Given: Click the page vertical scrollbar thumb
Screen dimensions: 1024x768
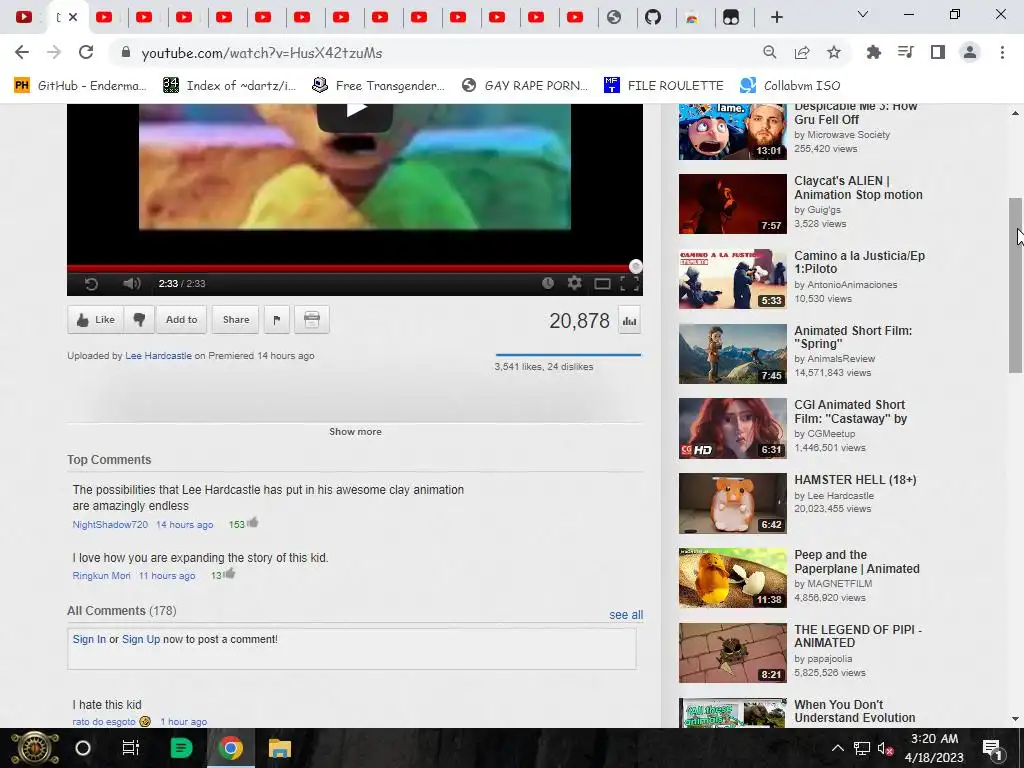Looking at the screenshot, I should pyautogui.click(x=1015, y=285).
